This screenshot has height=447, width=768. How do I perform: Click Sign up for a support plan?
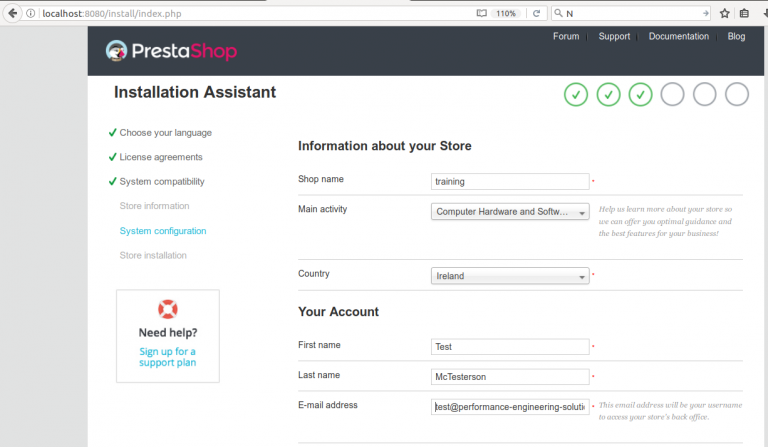pos(168,357)
